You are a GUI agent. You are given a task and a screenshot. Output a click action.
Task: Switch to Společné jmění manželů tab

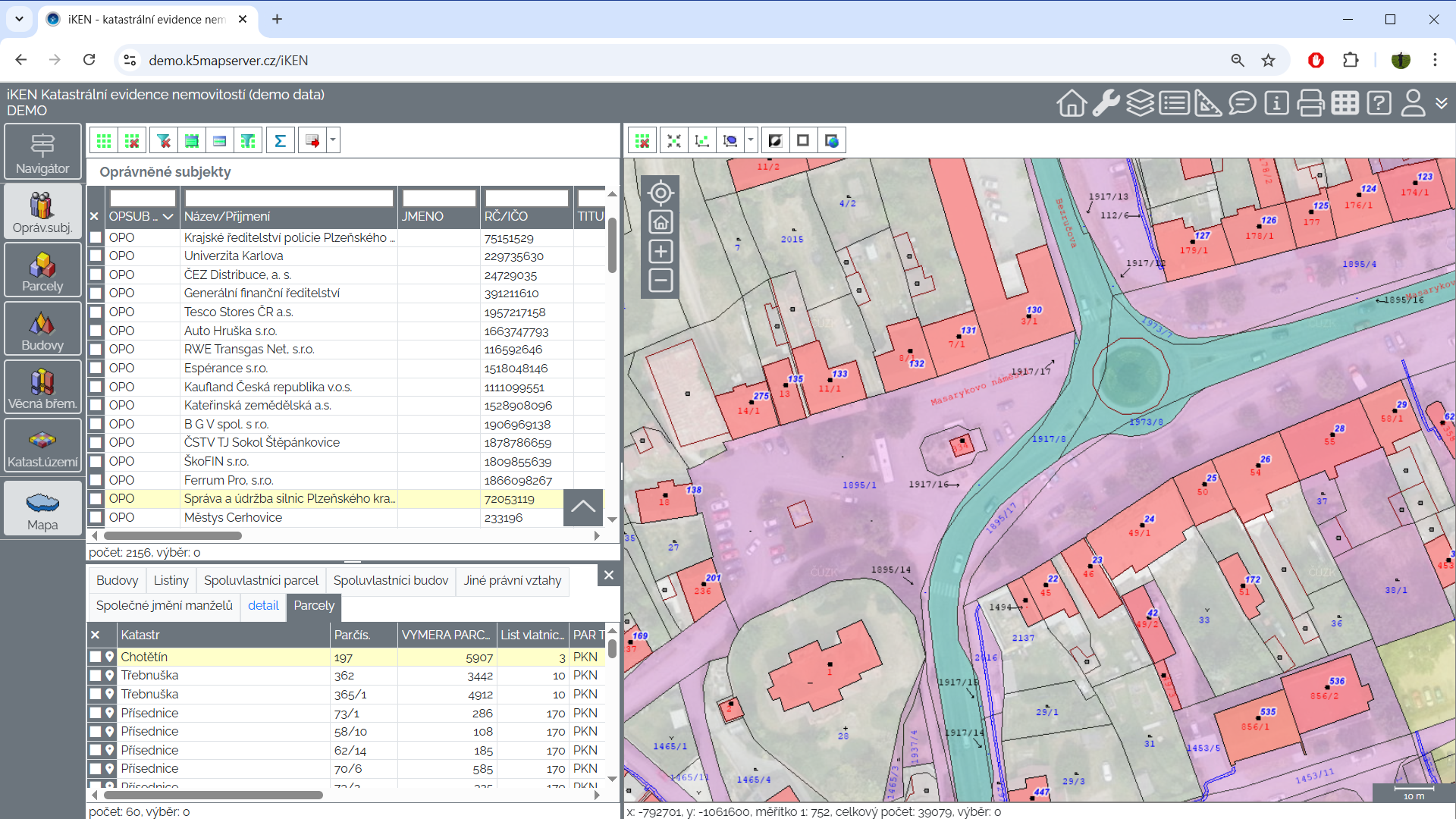point(165,605)
